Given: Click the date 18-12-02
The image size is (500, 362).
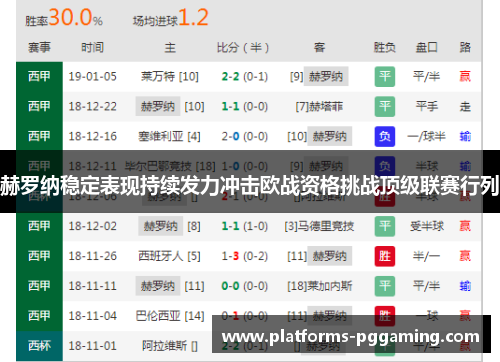Looking at the screenshot, I should pyautogui.click(x=93, y=226).
